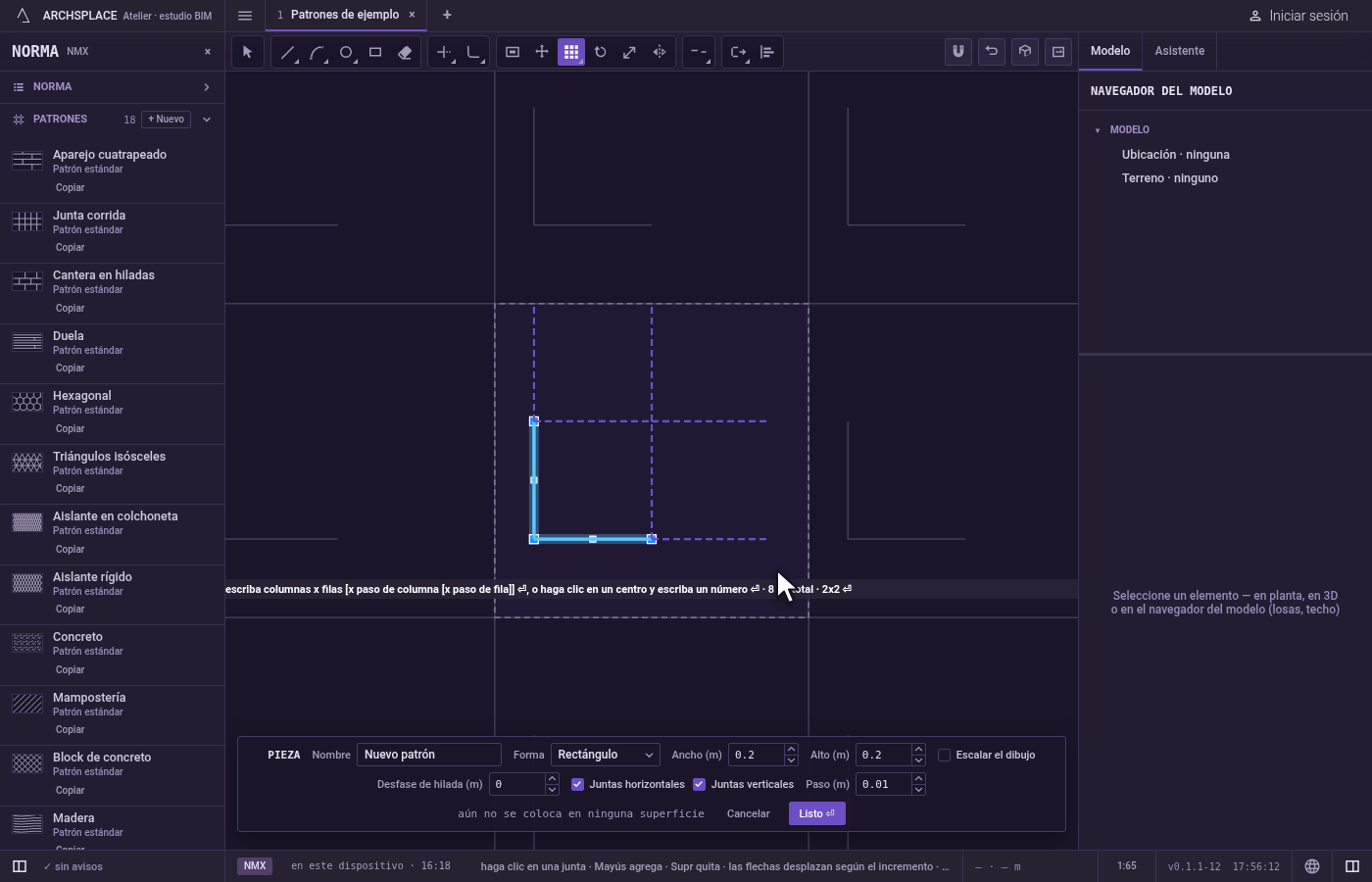Open the hamburger menu icon

(245, 15)
